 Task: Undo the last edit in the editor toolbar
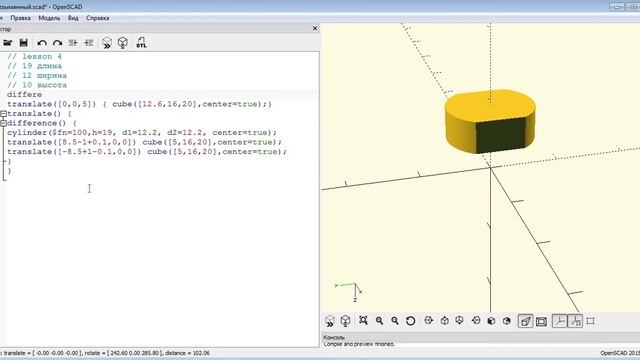coord(42,43)
